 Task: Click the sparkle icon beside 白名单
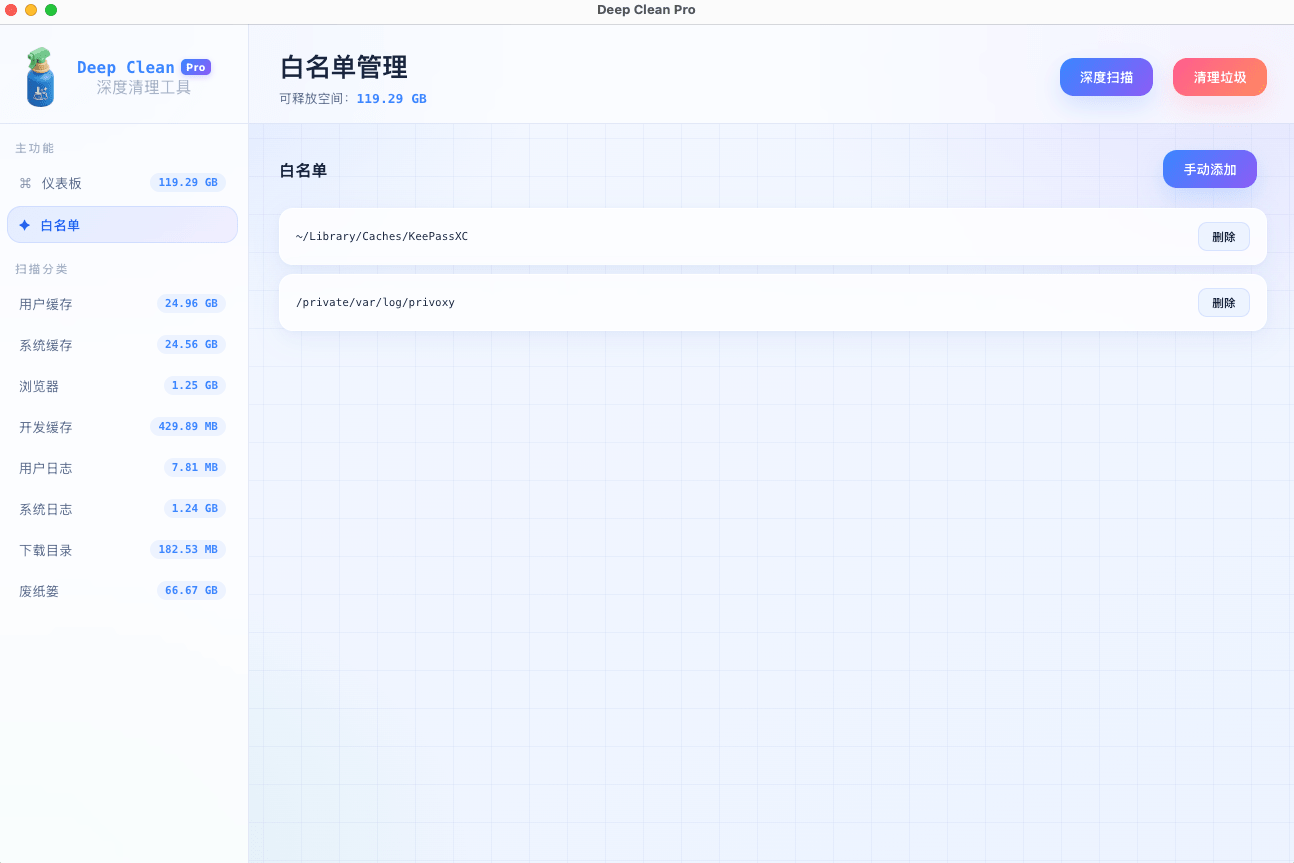[x=24, y=225]
